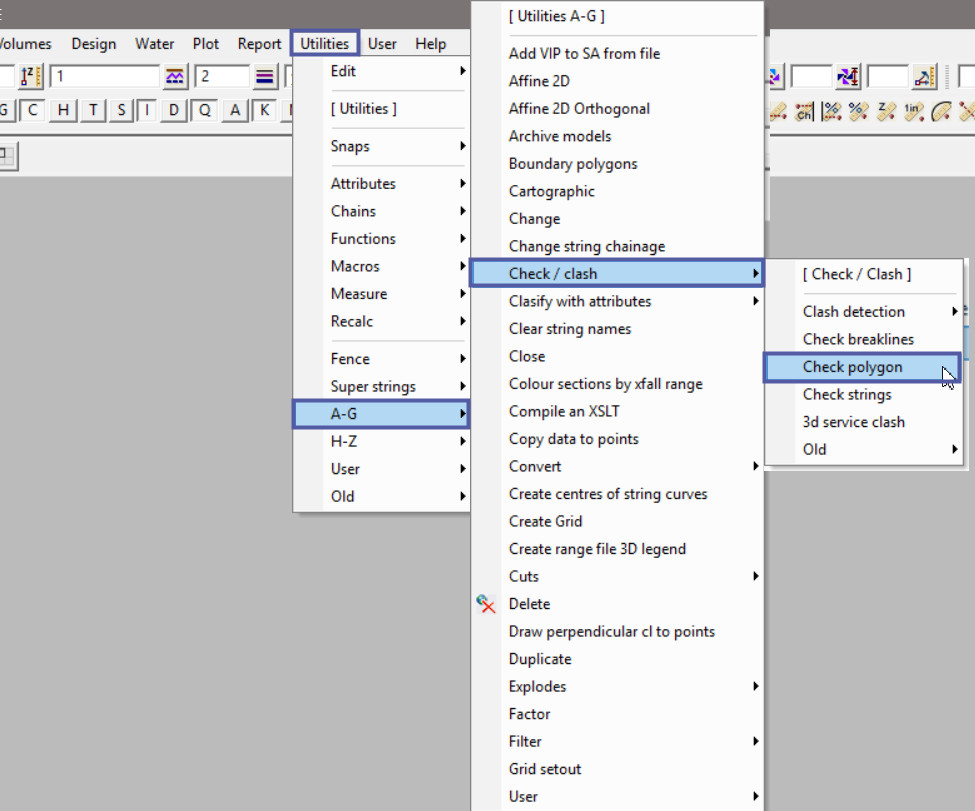Viewport: 975px width, 811px height.
Task: Open the Design menu
Action: click(x=93, y=44)
